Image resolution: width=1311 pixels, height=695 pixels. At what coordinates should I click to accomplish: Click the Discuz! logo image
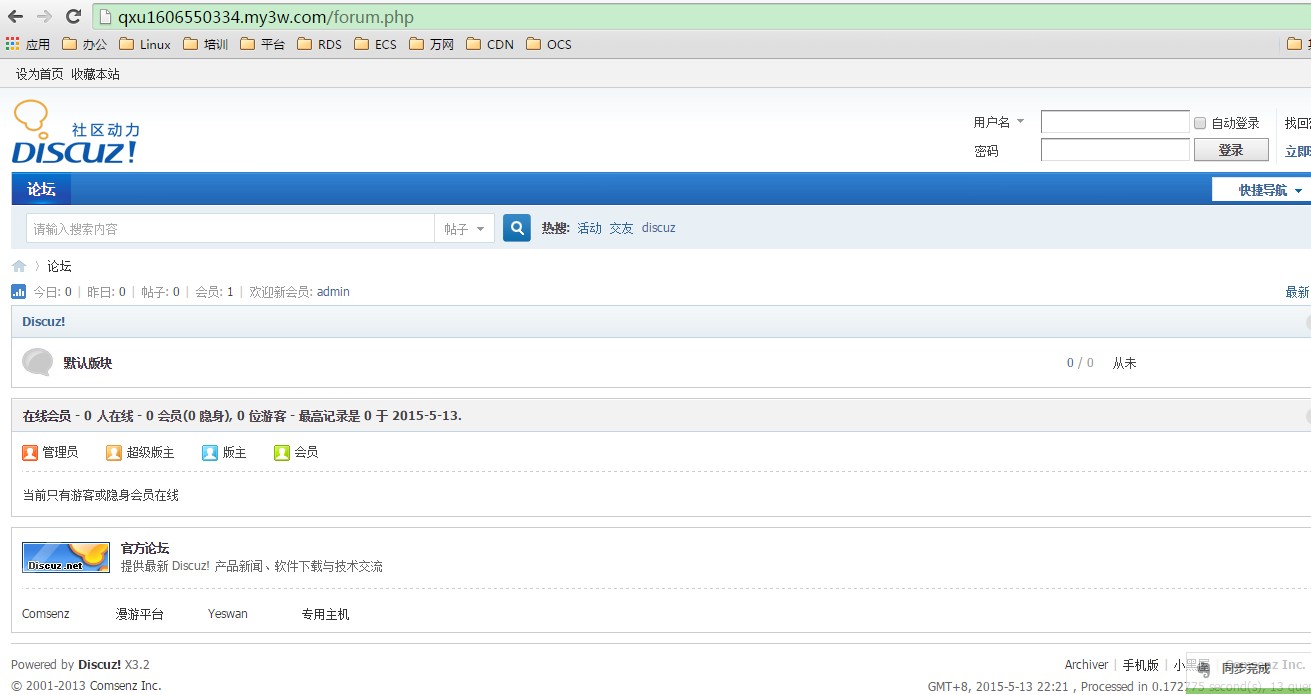click(x=76, y=132)
